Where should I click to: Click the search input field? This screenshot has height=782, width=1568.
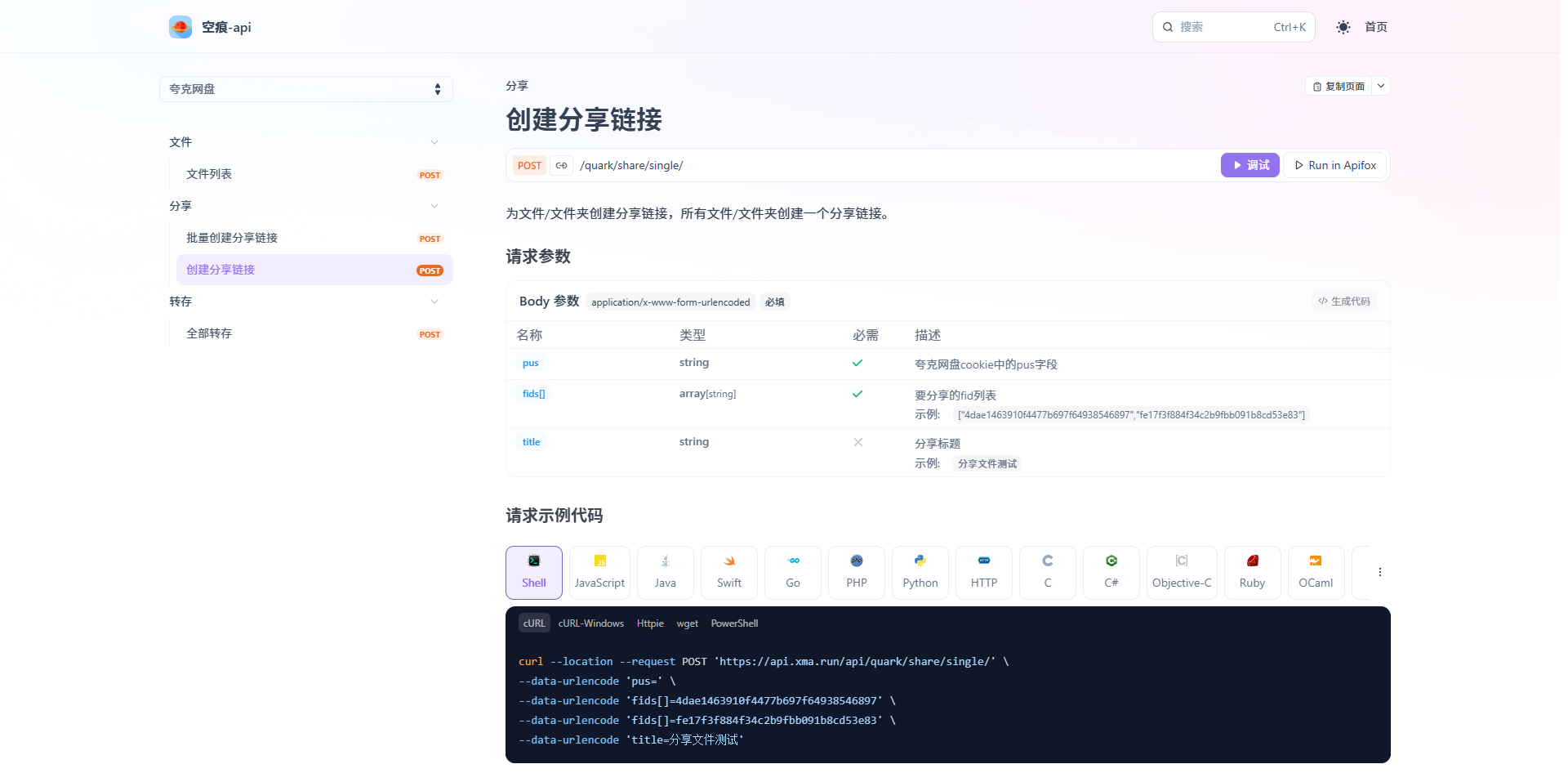click(1232, 26)
